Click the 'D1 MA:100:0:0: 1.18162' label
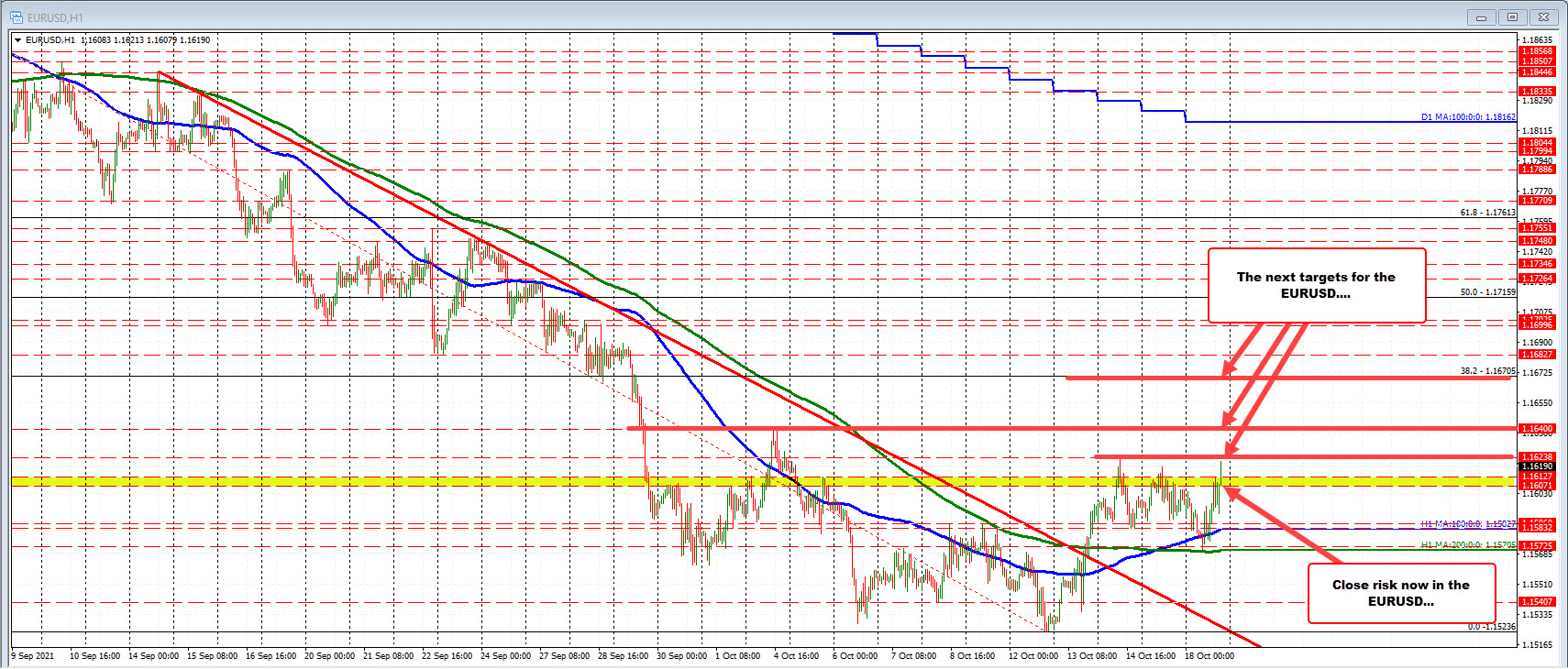1568x669 pixels. (1468, 117)
